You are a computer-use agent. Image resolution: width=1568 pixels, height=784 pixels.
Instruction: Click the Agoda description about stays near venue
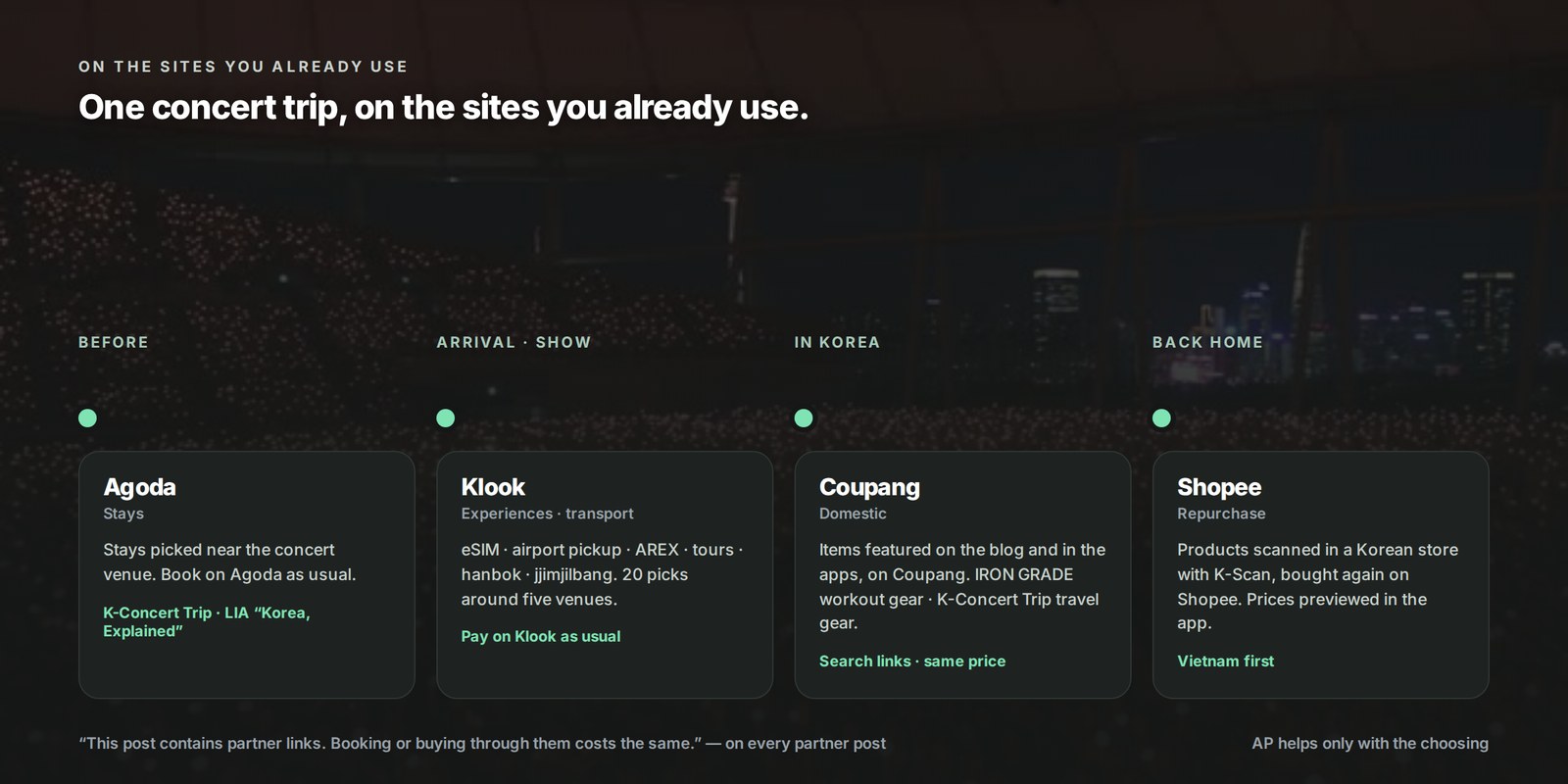(229, 563)
